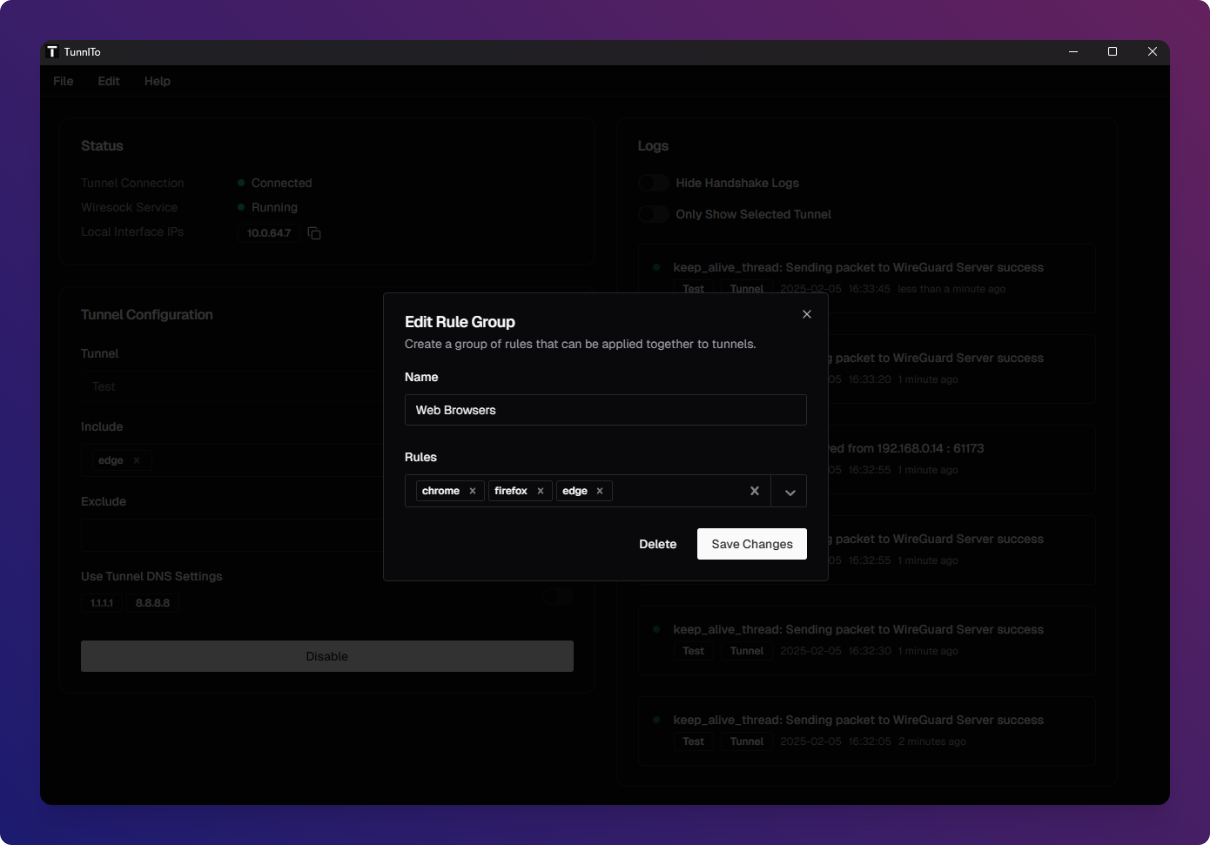Click the 8.8.8.8 DNS tag
Image resolution: width=1210 pixels, height=845 pixels.
(x=153, y=603)
